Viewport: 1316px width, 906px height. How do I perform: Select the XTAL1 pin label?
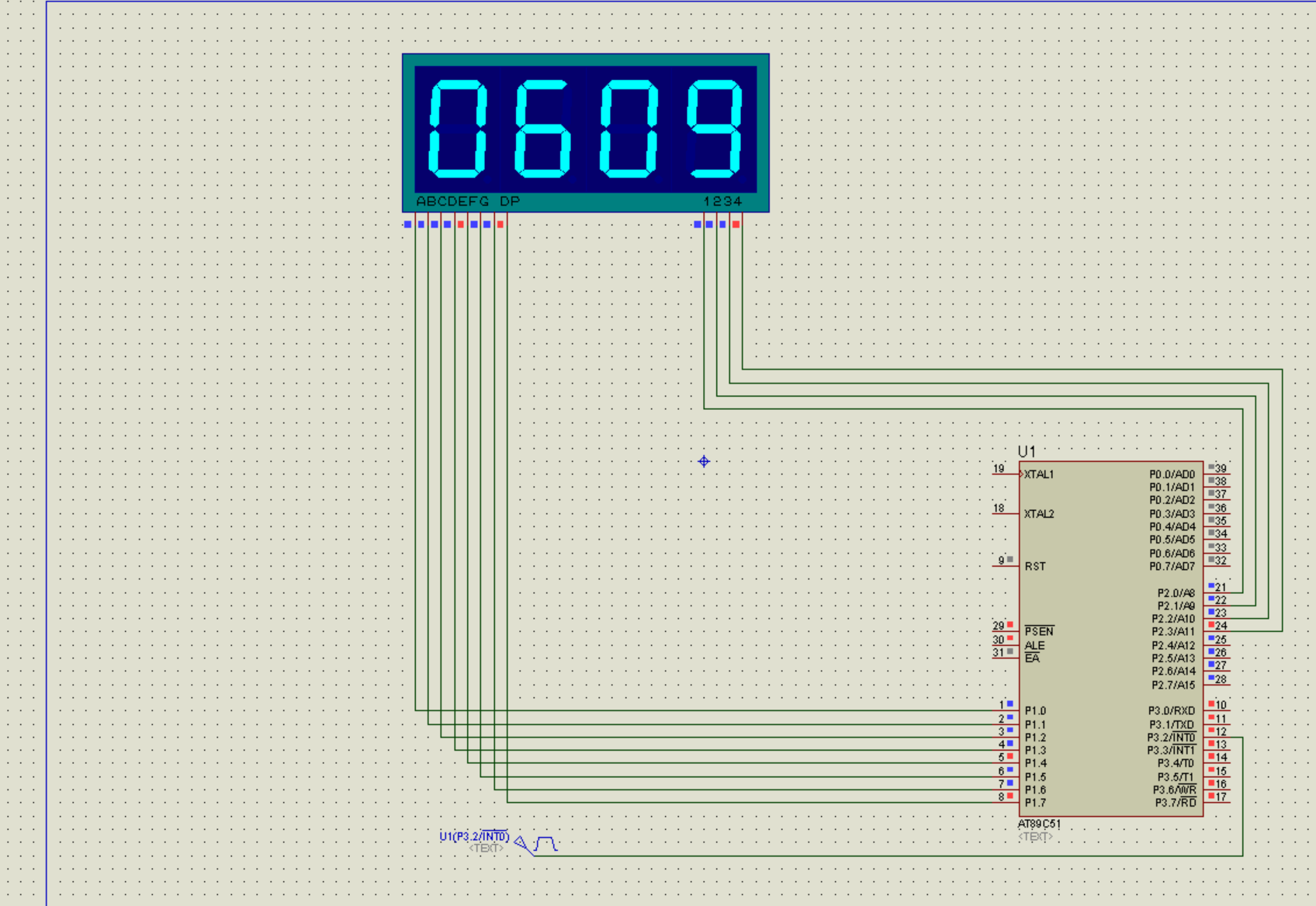pos(1039,474)
